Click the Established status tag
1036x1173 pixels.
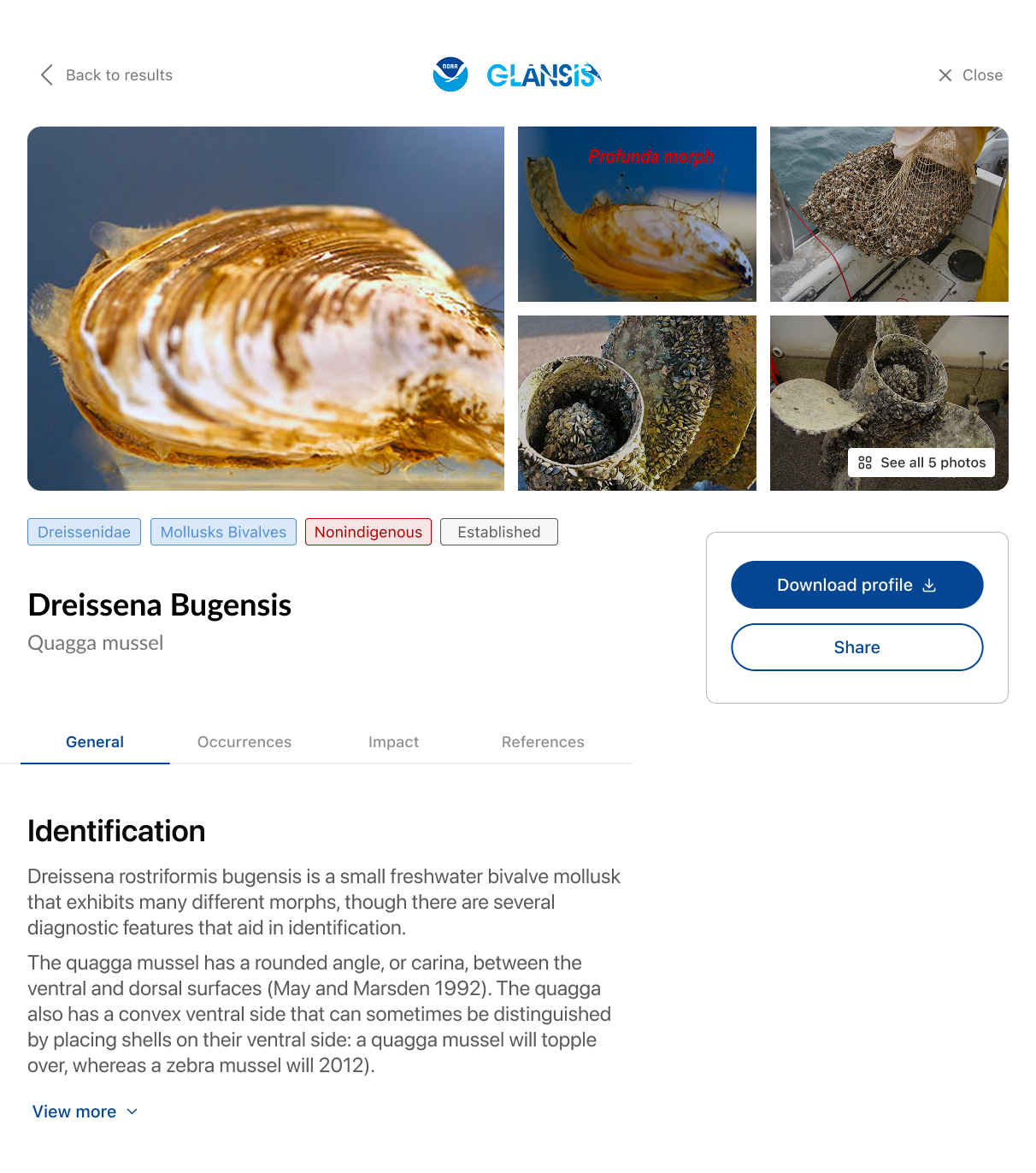499,532
